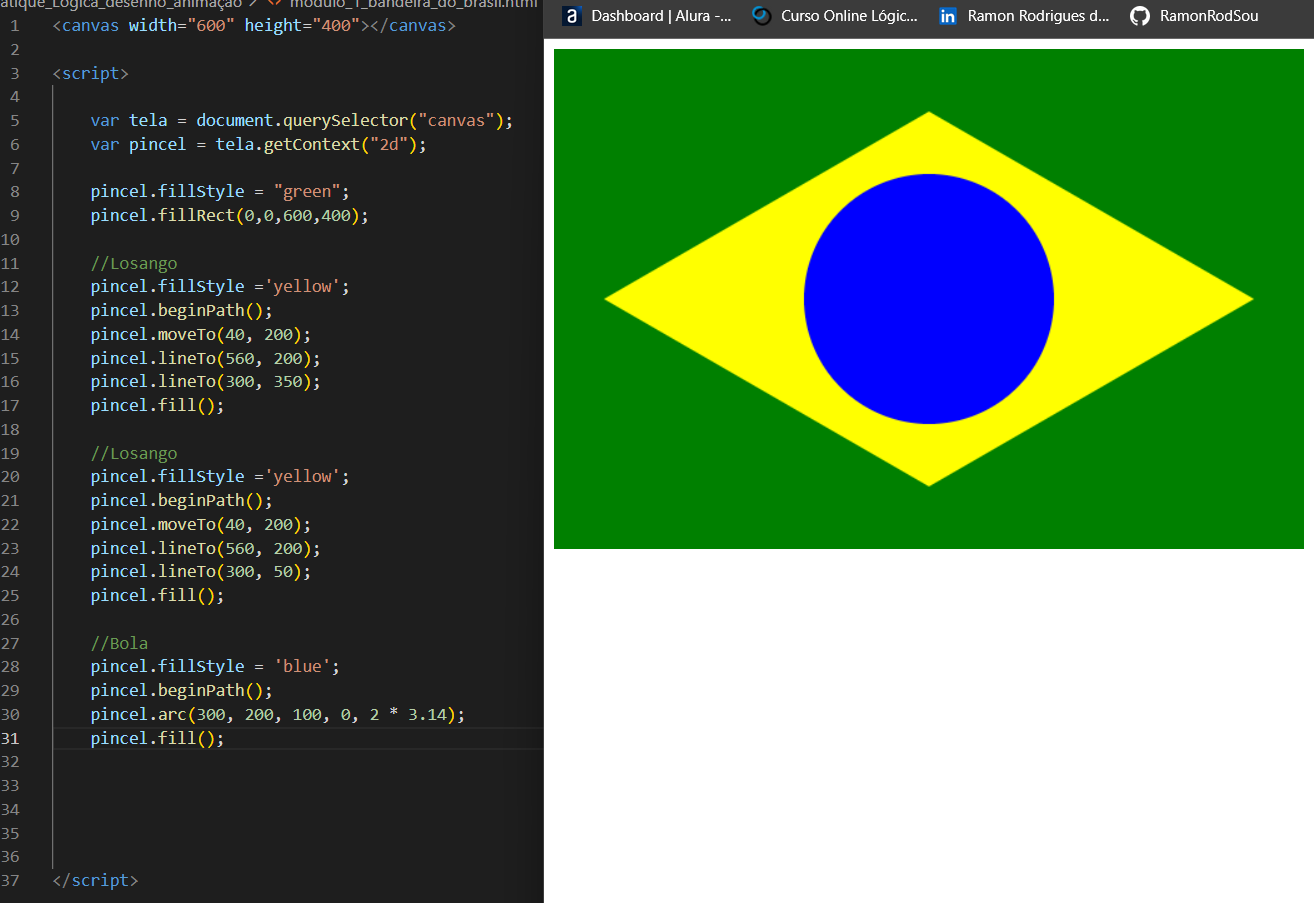
Task: Click the //Losango comment on line 19
Action: click(133, 453)
